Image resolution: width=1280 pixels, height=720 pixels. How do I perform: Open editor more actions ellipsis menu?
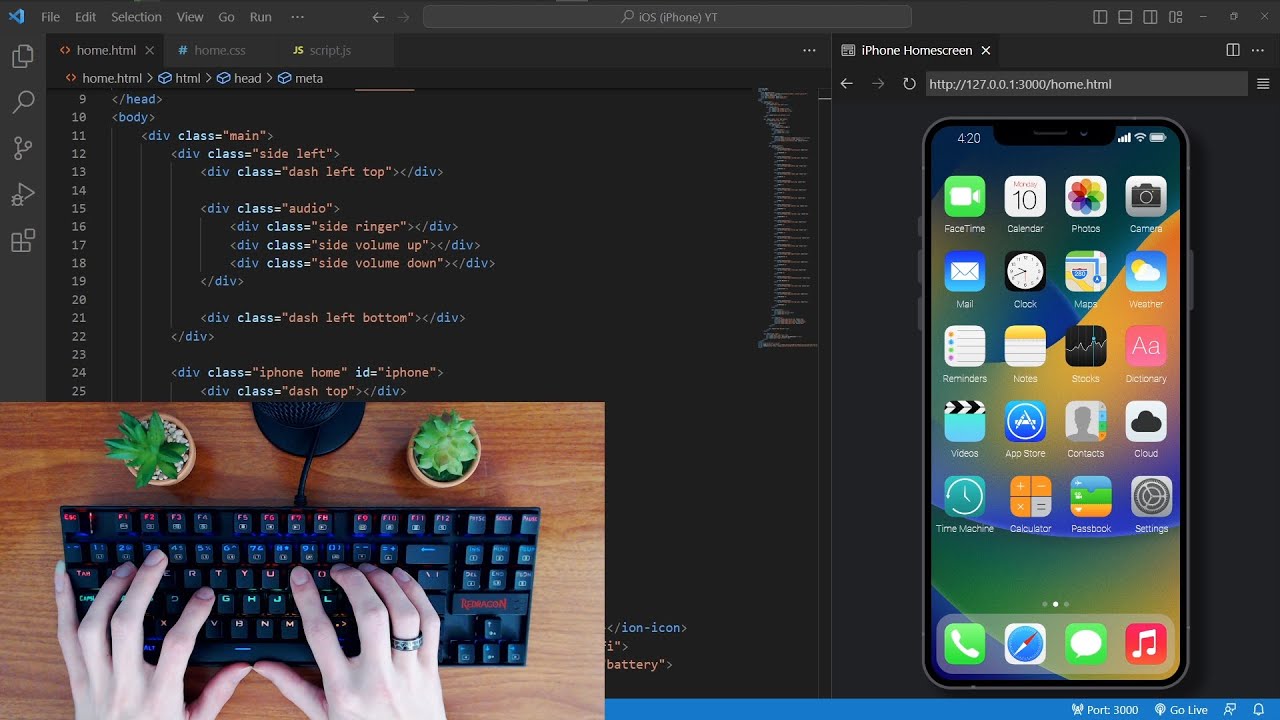(x=809, y=50)
